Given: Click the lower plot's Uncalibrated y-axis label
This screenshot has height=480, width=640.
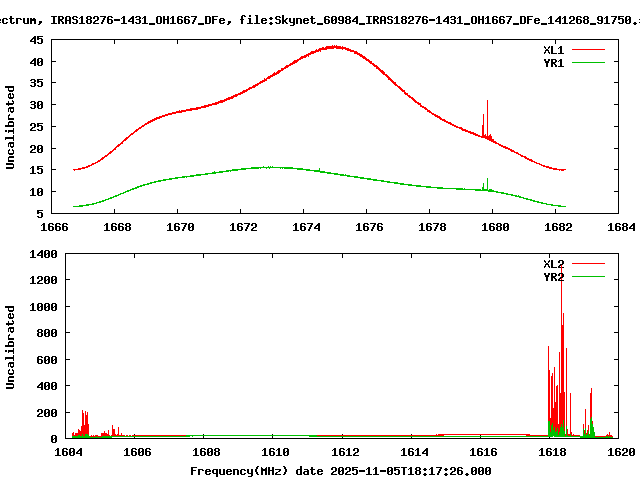Looking at the screenshot, I should (11, 347).
